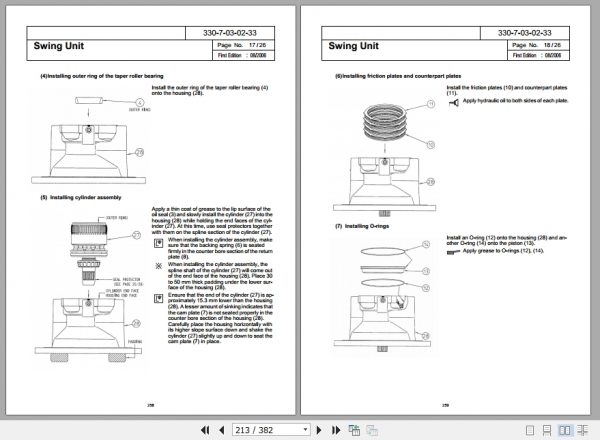
Task: Enable scrolling single page view
Action: pyautogui.click(x=547, y=430)
